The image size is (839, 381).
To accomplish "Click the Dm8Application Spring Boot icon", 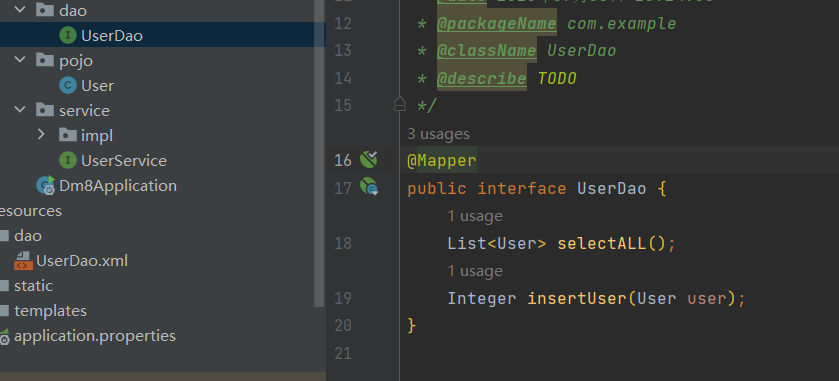I will coord(45,185).
